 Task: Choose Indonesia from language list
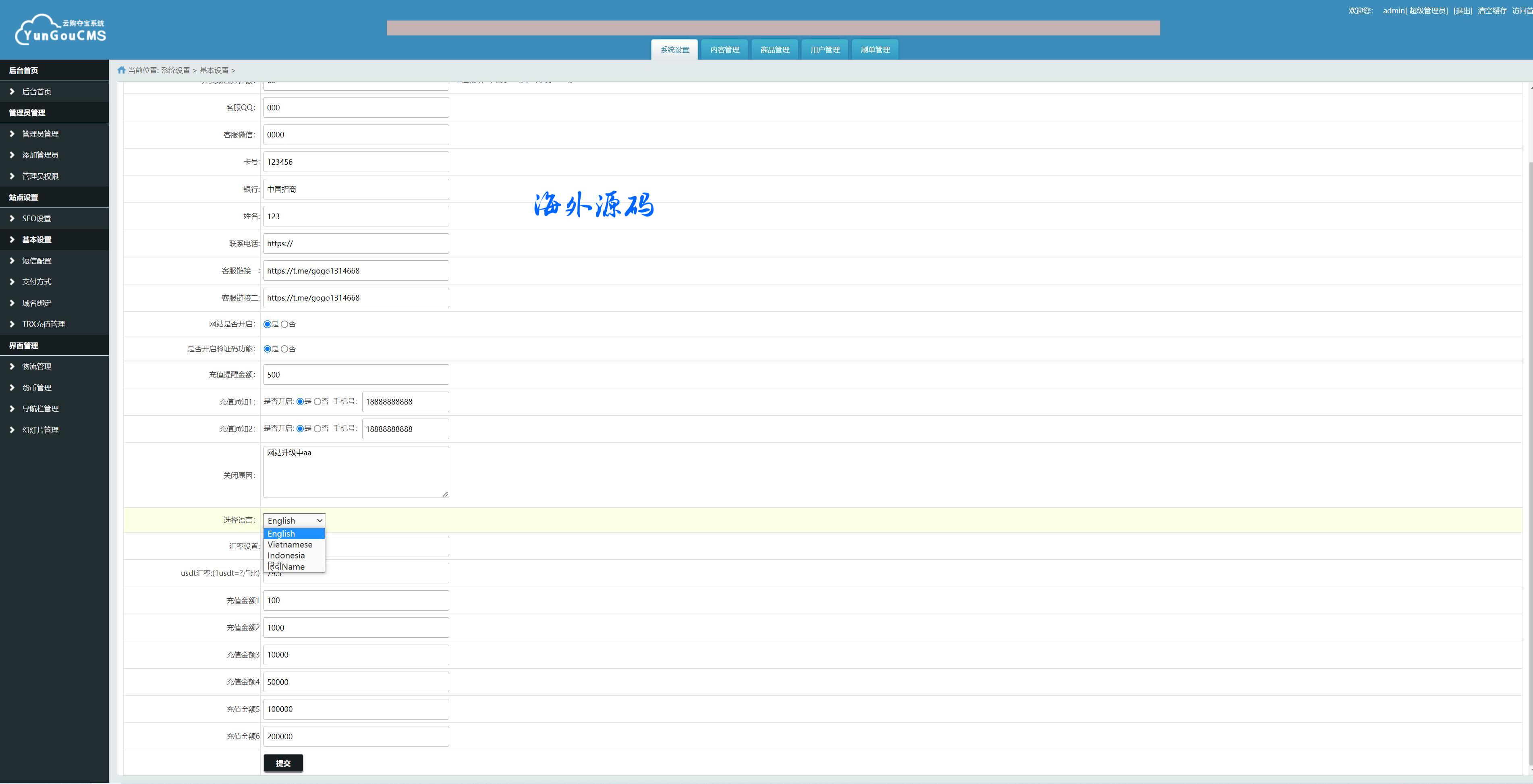286,556
